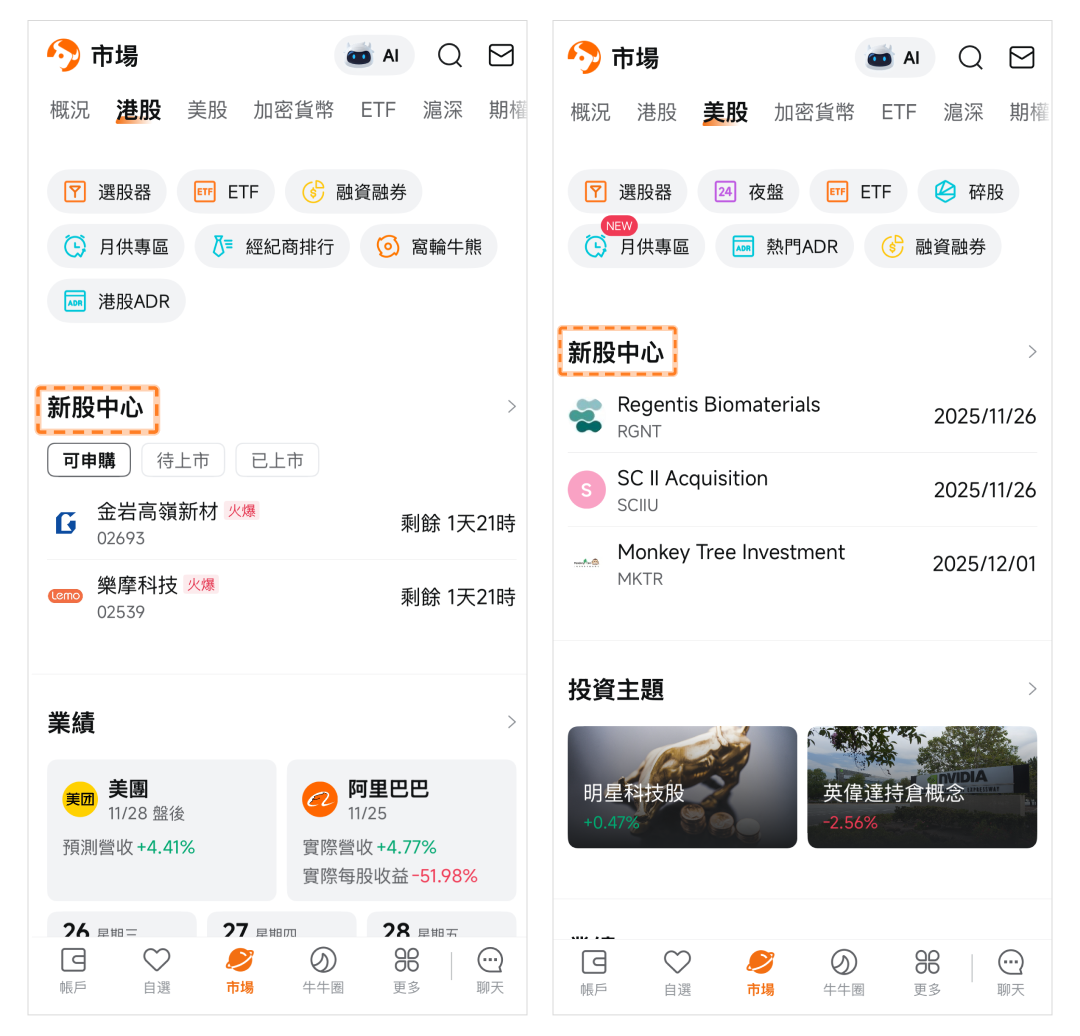Open the mail inbox on 美股 screen
This screenshot has height=1036, width=1080.
click(x=1021, y=58)
